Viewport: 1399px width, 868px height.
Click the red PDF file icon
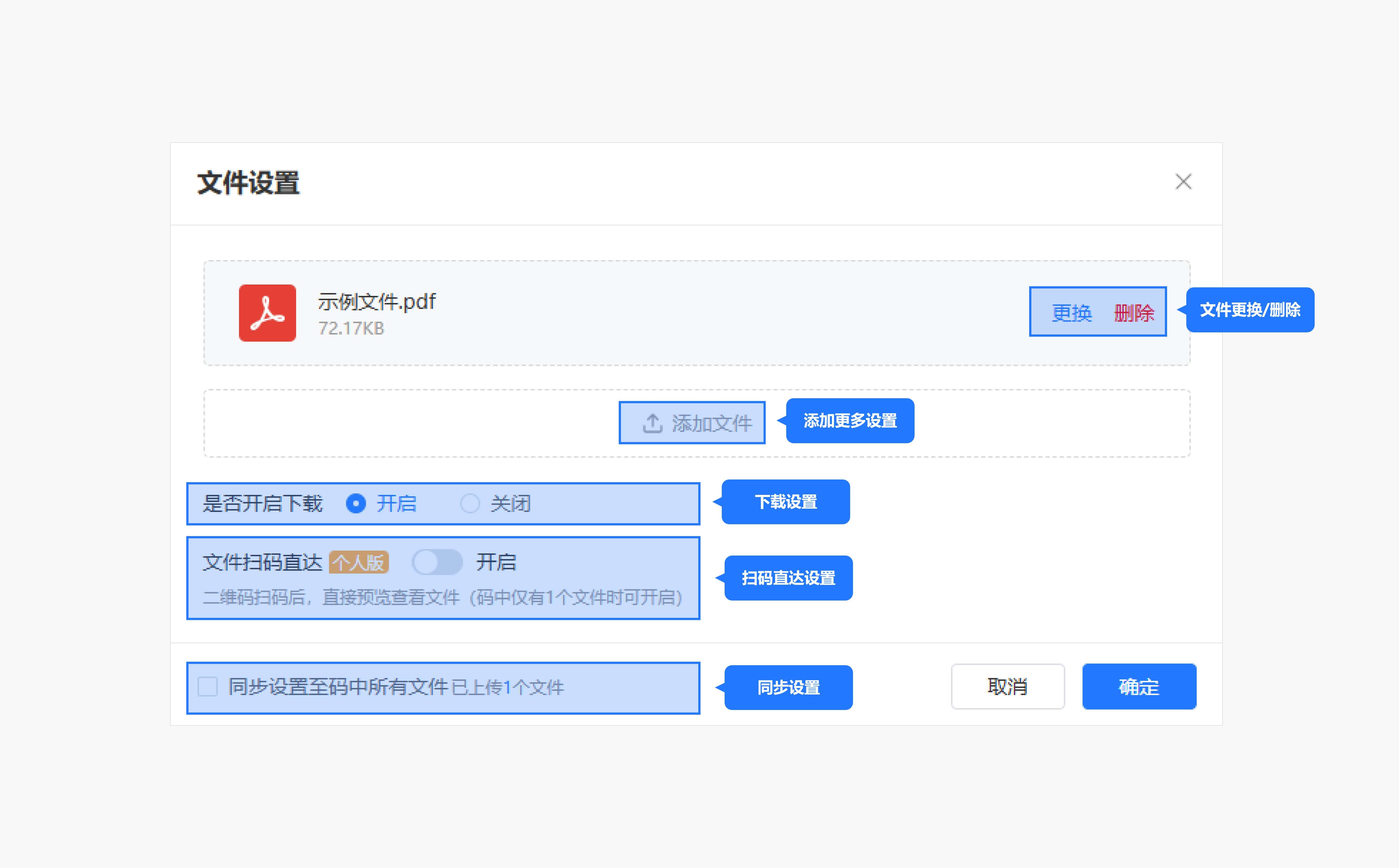pos(267,313)
